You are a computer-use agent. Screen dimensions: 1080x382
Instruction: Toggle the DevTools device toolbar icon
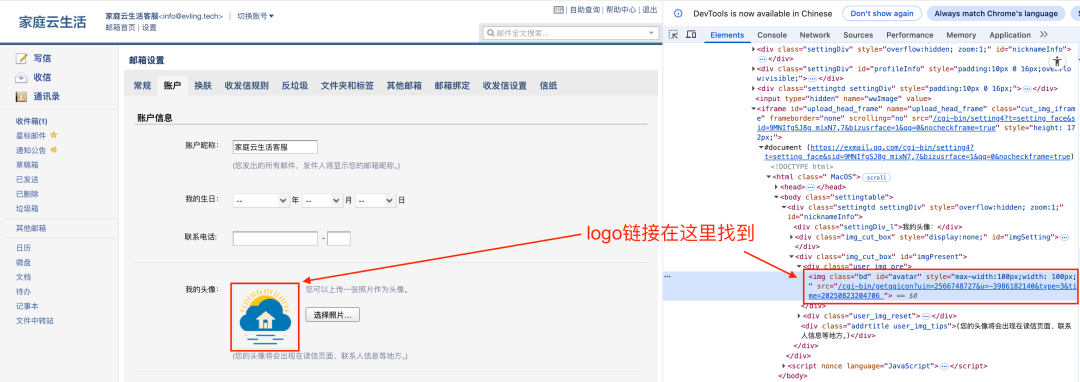click(692, 35)
